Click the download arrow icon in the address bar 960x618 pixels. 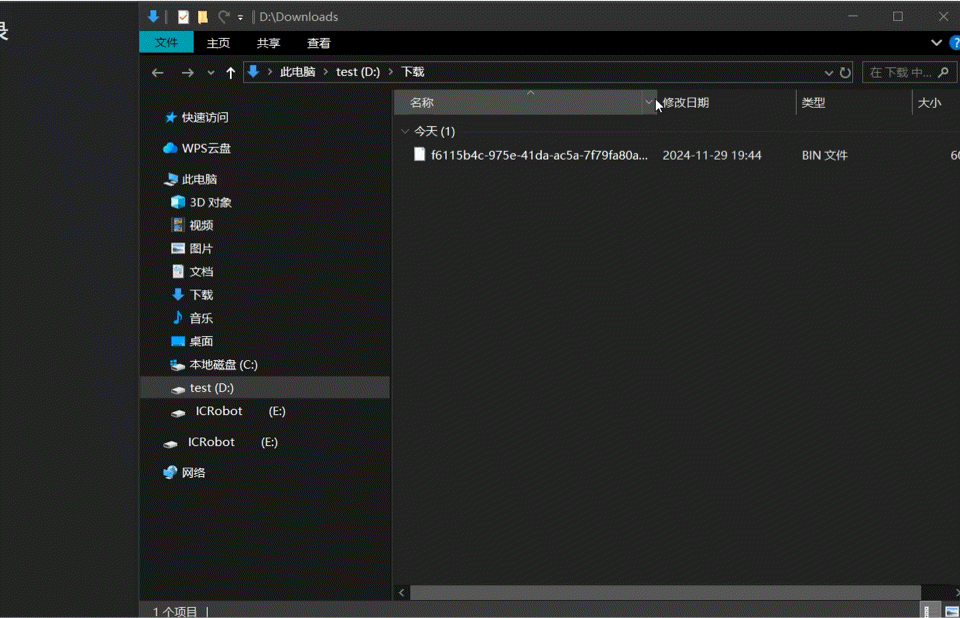[253, 72]
